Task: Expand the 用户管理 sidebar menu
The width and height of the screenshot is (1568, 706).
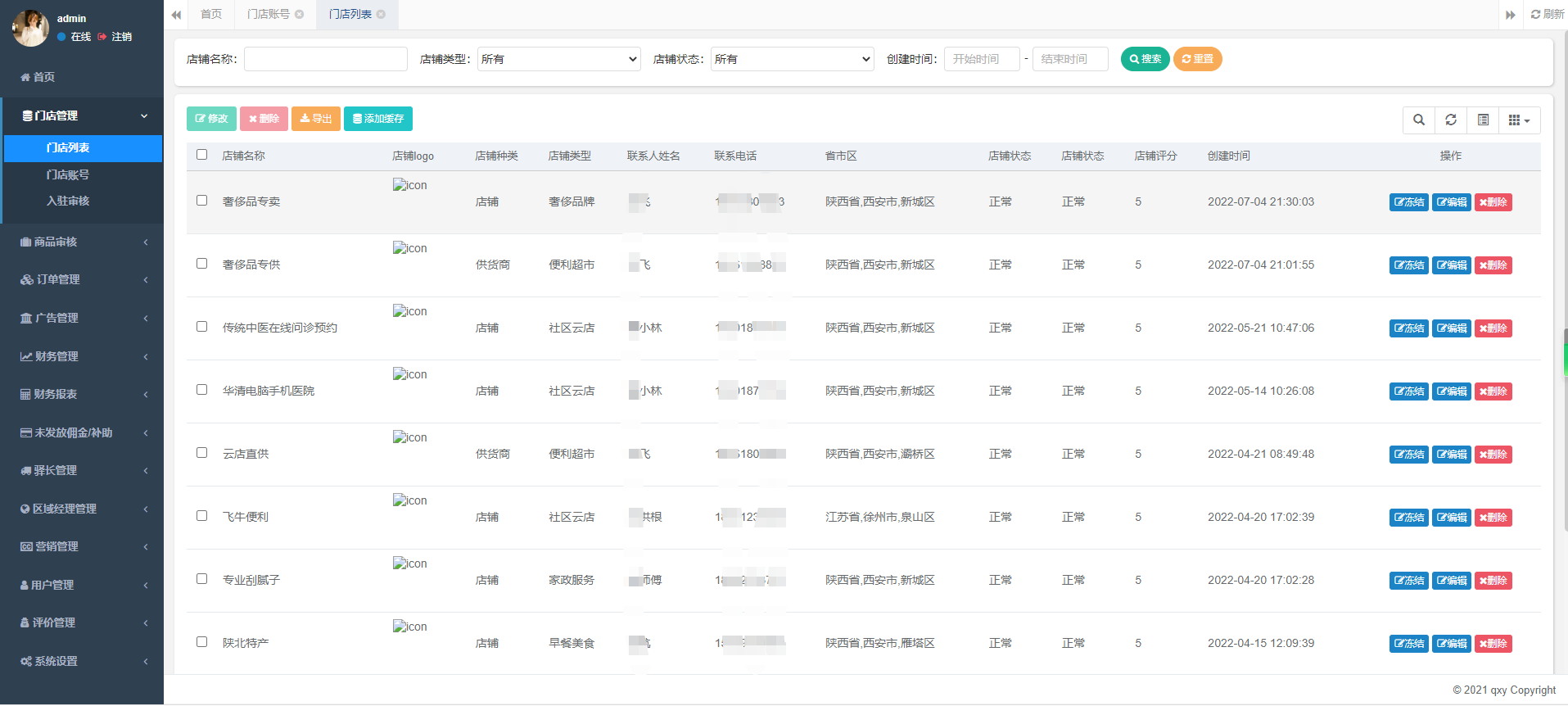Action: (82, 585)
